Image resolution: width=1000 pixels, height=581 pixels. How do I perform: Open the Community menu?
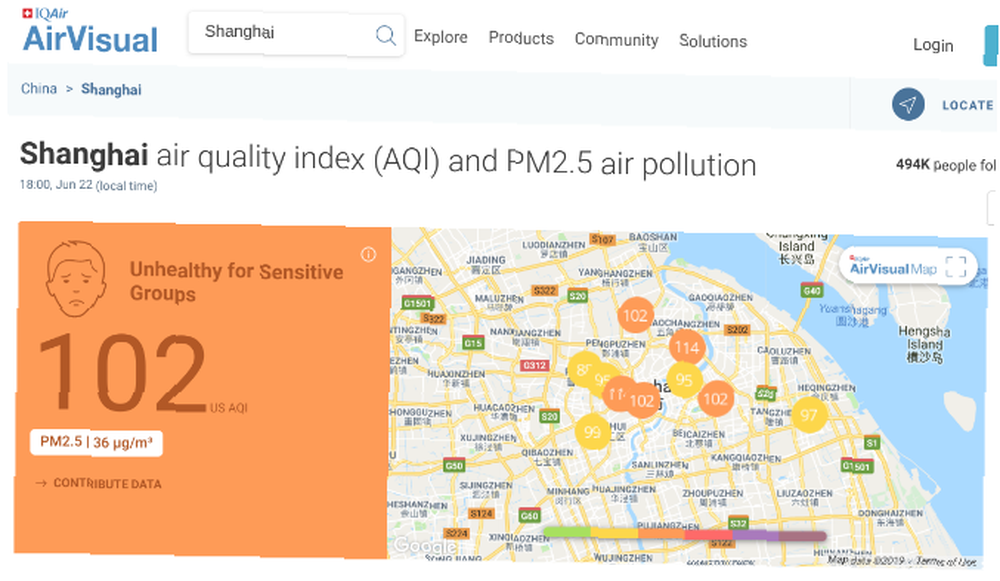616,40
